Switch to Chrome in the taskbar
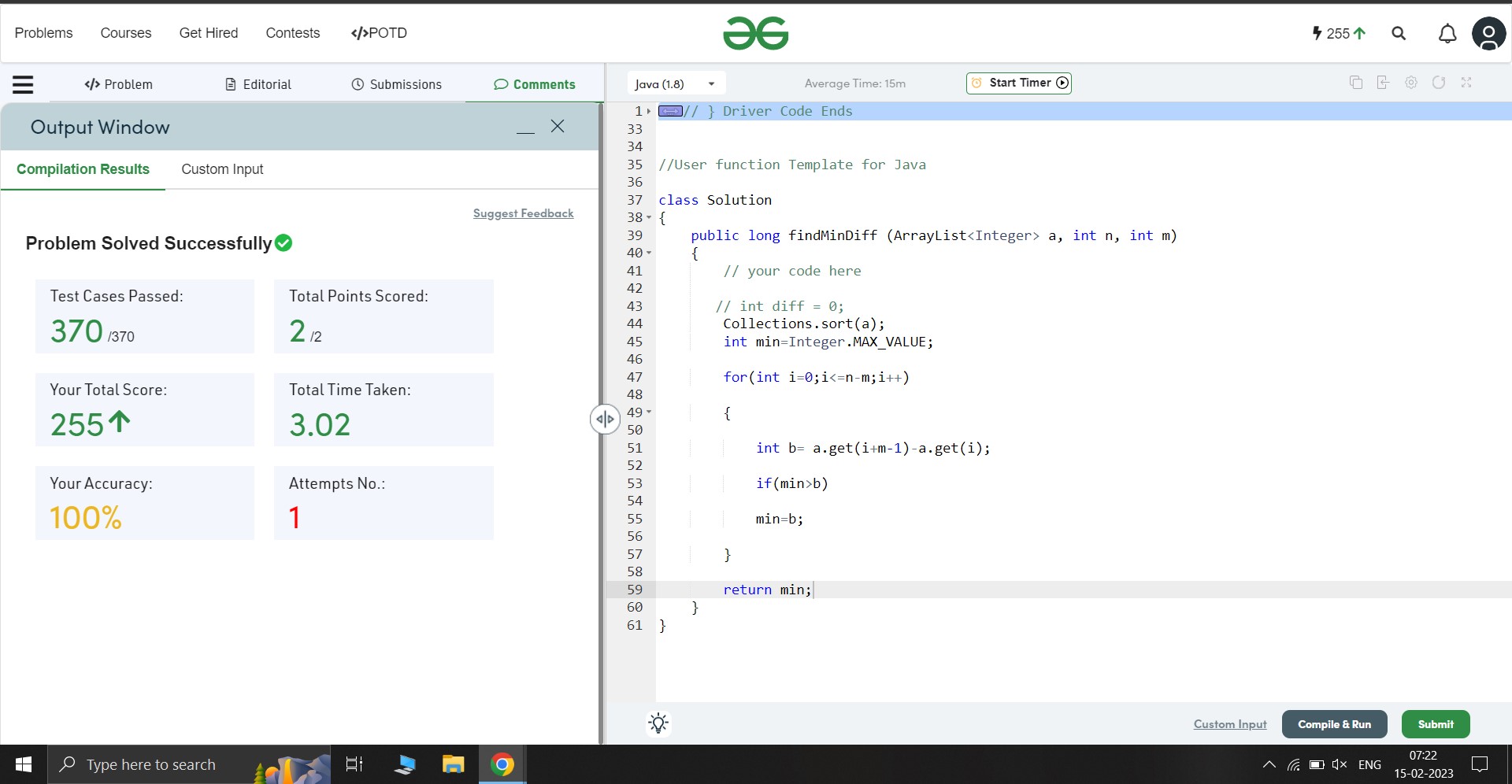 (x=502, y=764)
